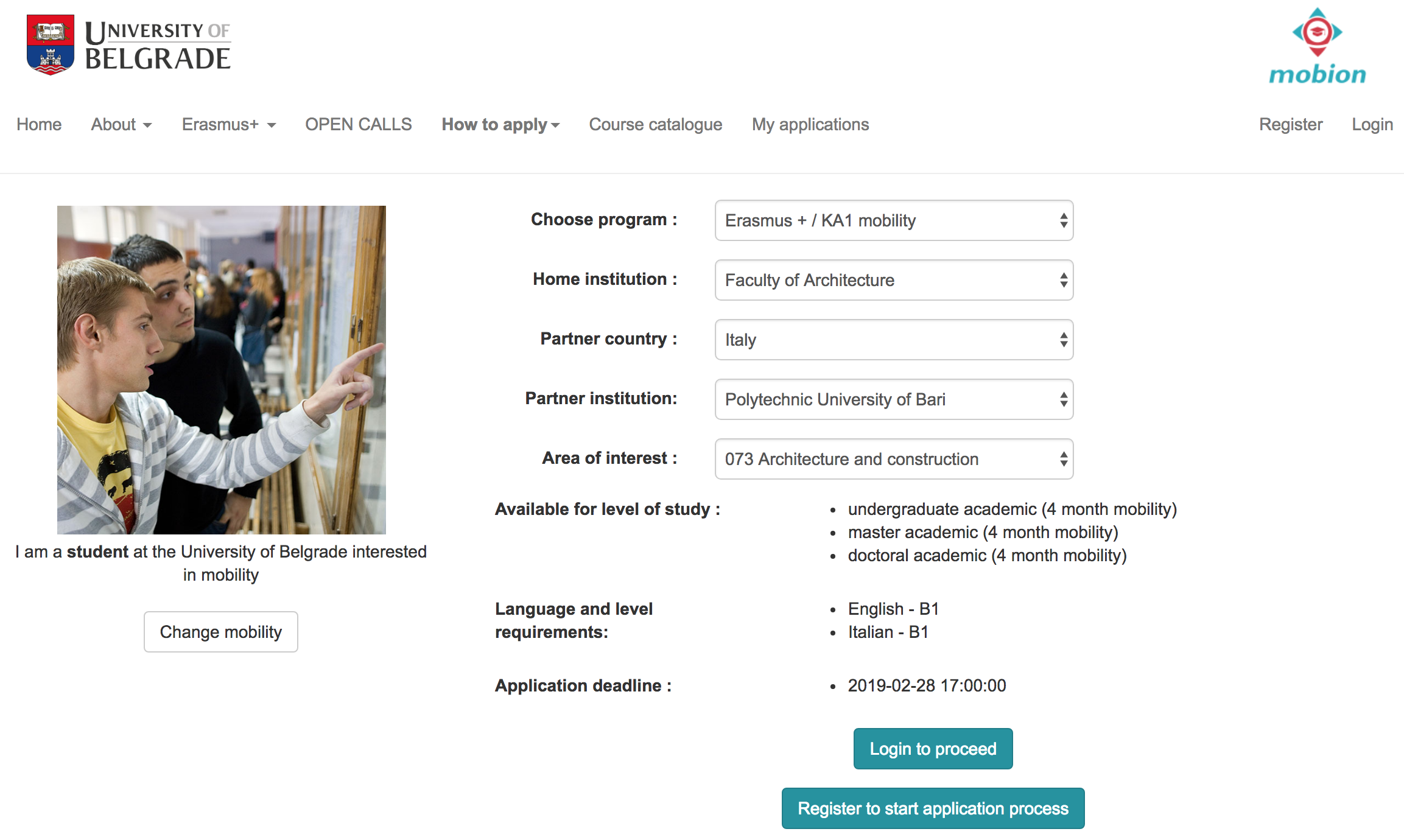The width and height of the screenshot is (1404, 840).
Task: Open the OPEN CALLS page
Action: (x=359, y=124)
